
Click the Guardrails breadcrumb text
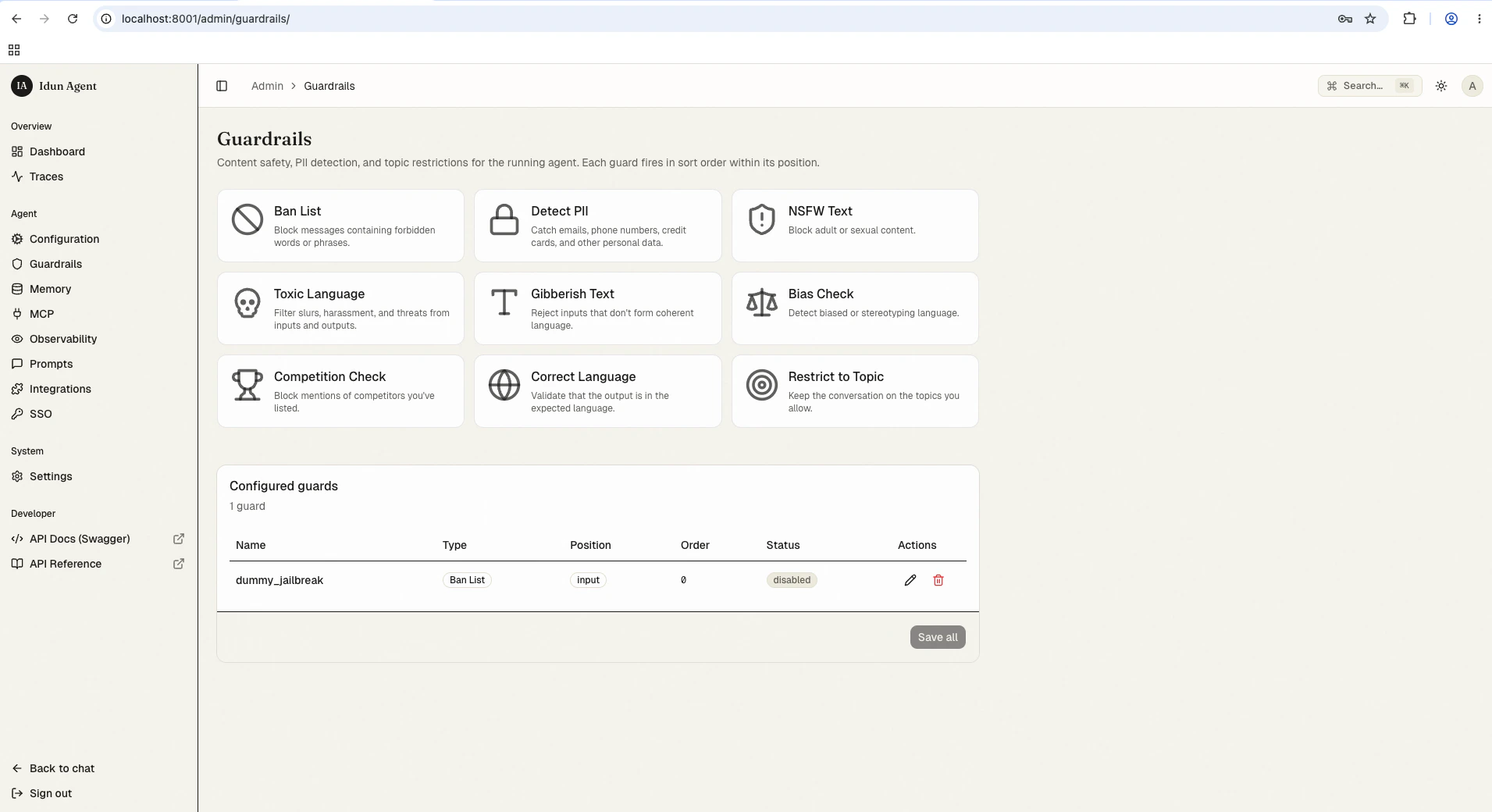click(329, 86)
